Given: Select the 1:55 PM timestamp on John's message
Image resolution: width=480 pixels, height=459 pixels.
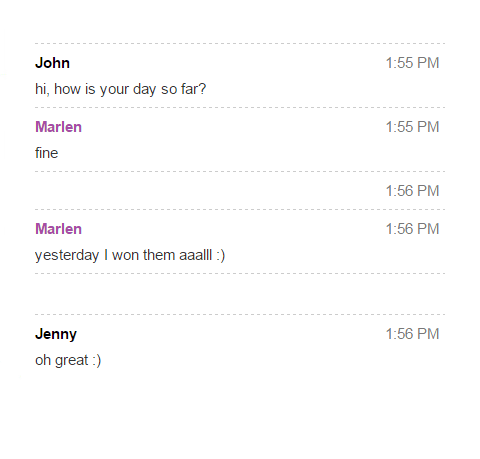Looking at the screenshot, I should 412,63.
